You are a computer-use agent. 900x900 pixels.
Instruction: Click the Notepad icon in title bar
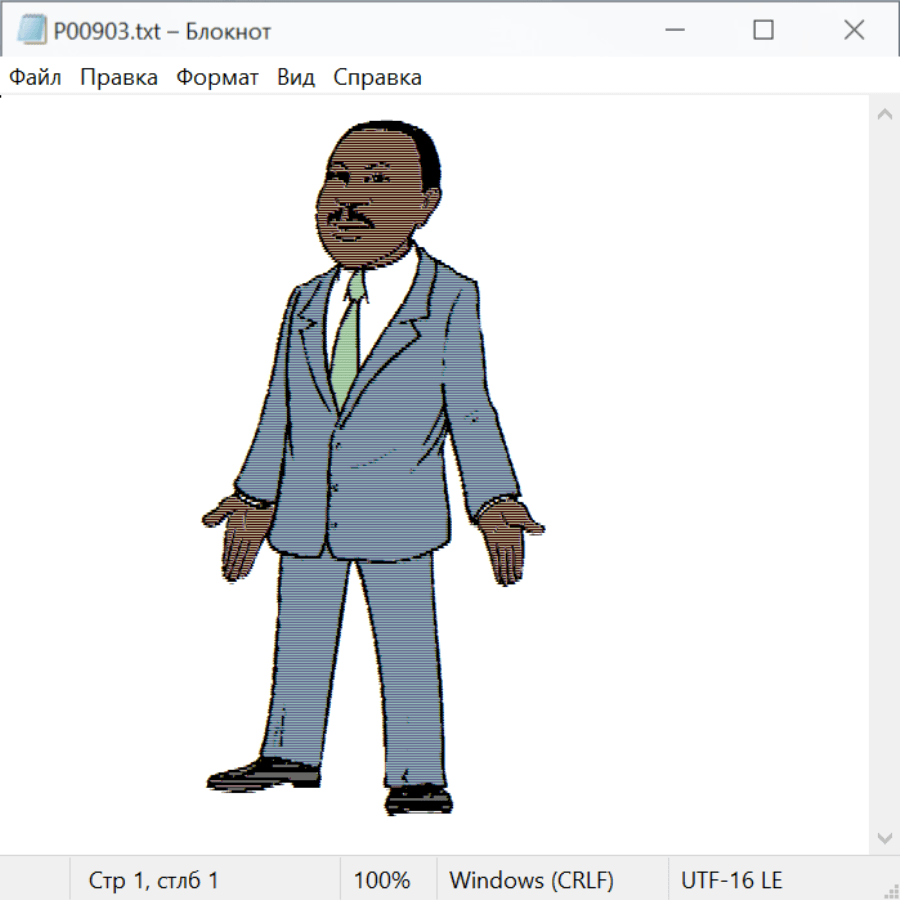tap(30, 31)
